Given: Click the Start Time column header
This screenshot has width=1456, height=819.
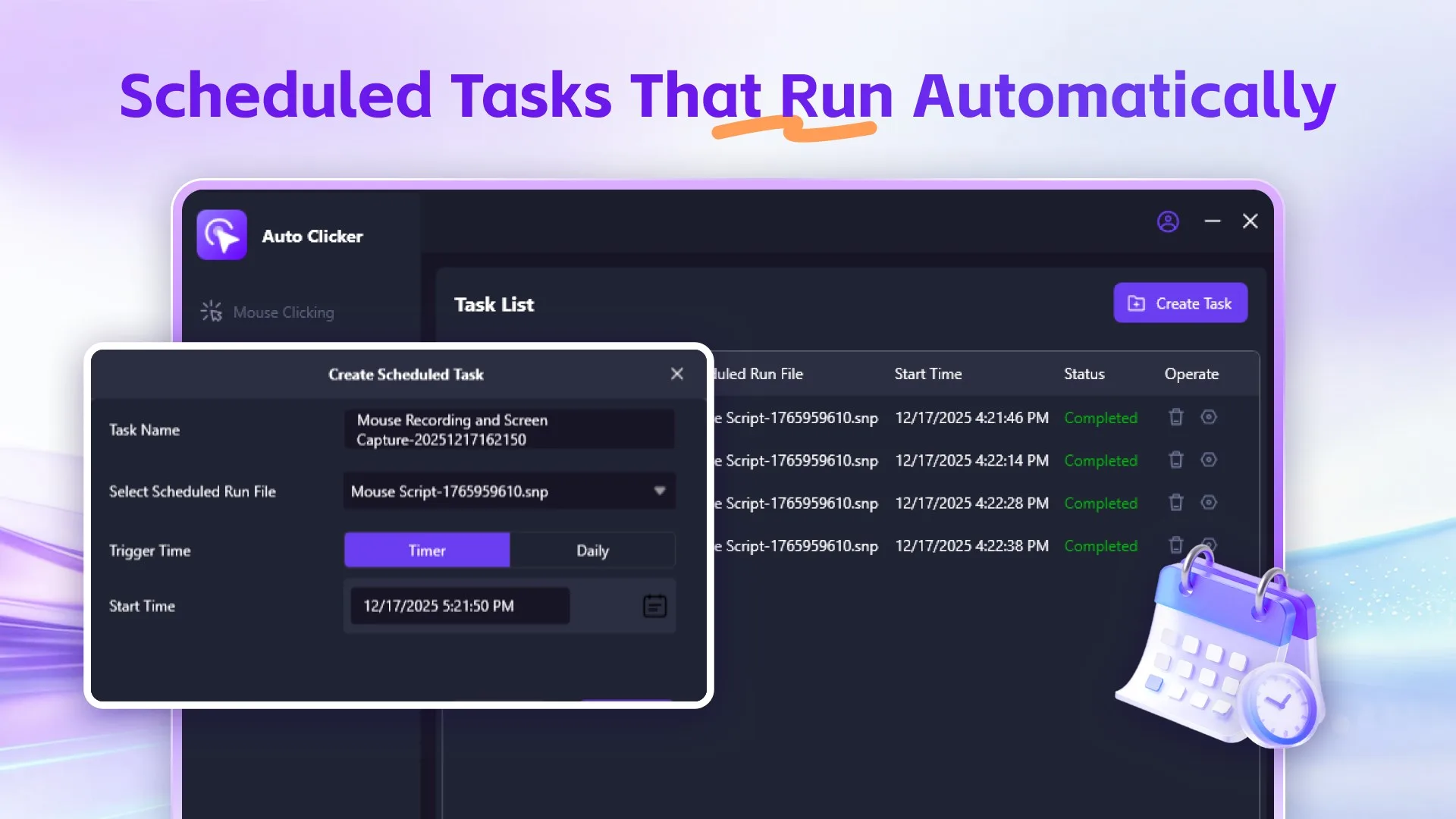Looking at the screenshot, I should (928, 374).
